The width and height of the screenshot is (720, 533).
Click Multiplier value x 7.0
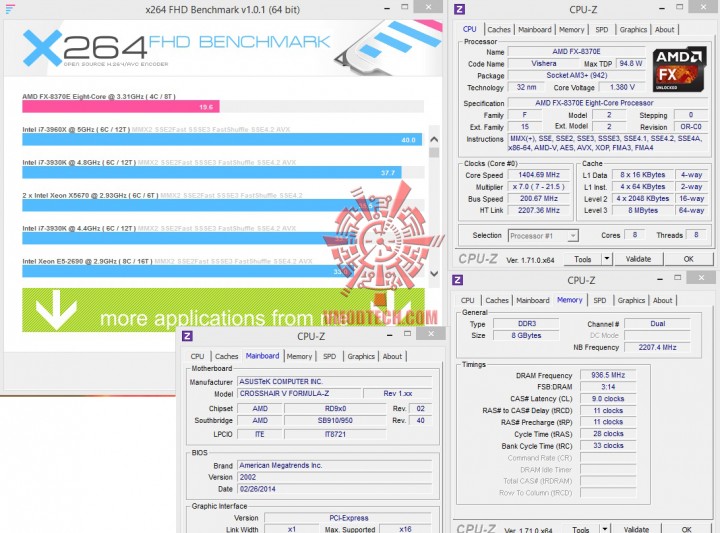[x=539, y=187]
